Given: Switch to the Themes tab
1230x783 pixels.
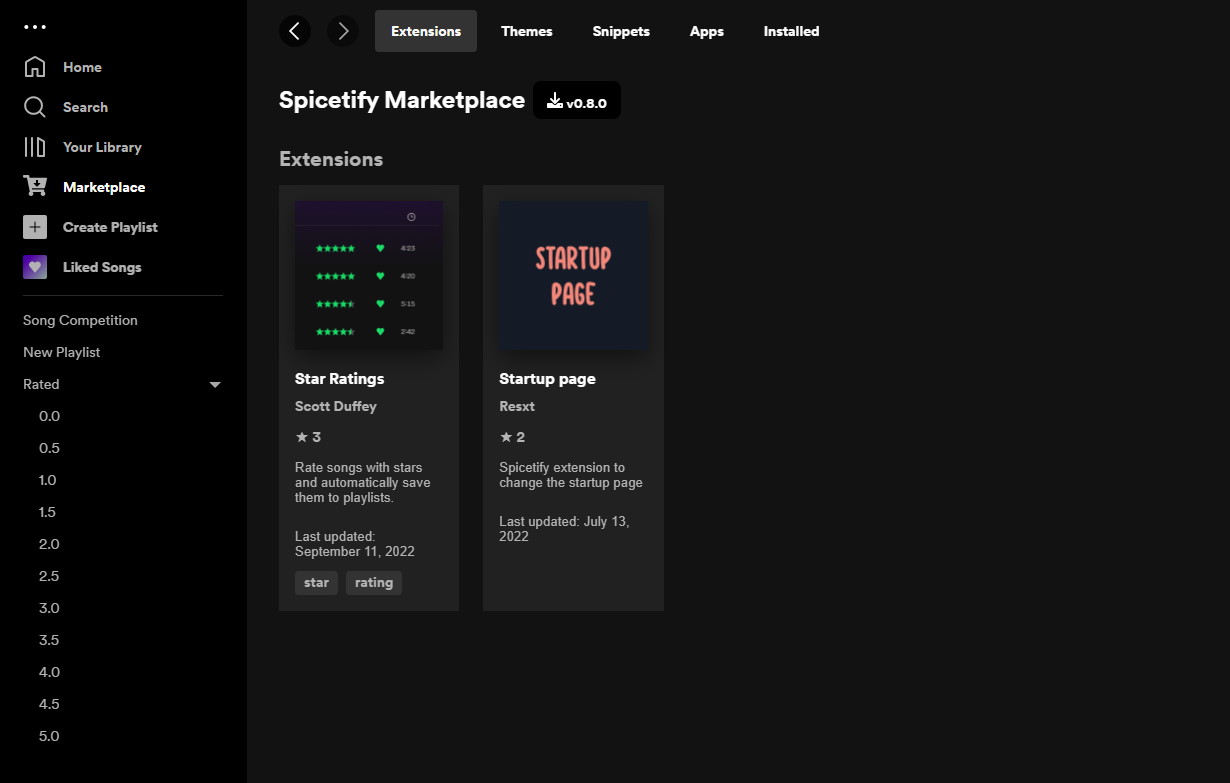Looking at the screenshot, I should pos(527,31).
